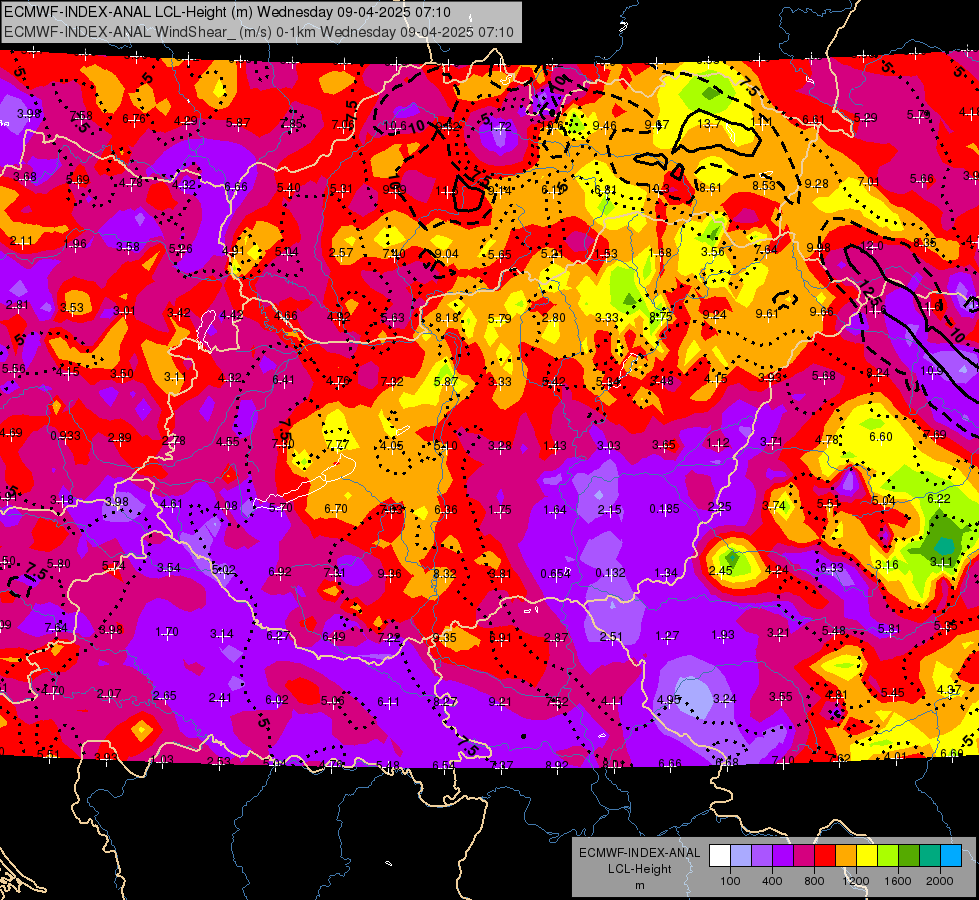Click the WindShear 0-1km title line
Viewport: 979px width, 900px height.
point(258,32)
